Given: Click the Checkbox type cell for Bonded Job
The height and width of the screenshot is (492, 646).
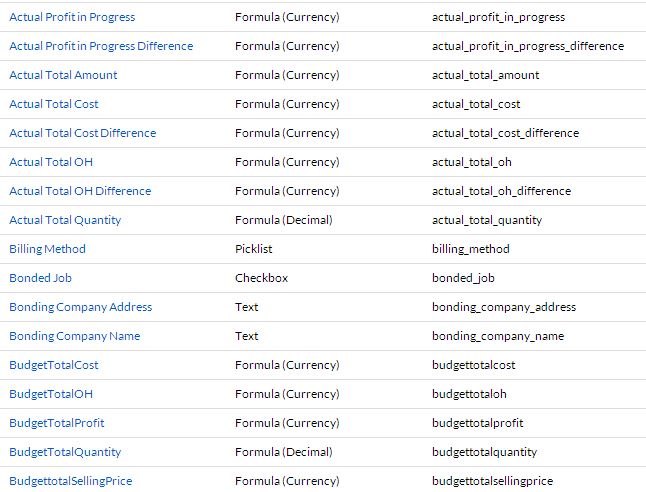Looking at the screenshot, I should click(x=261, y=278).
